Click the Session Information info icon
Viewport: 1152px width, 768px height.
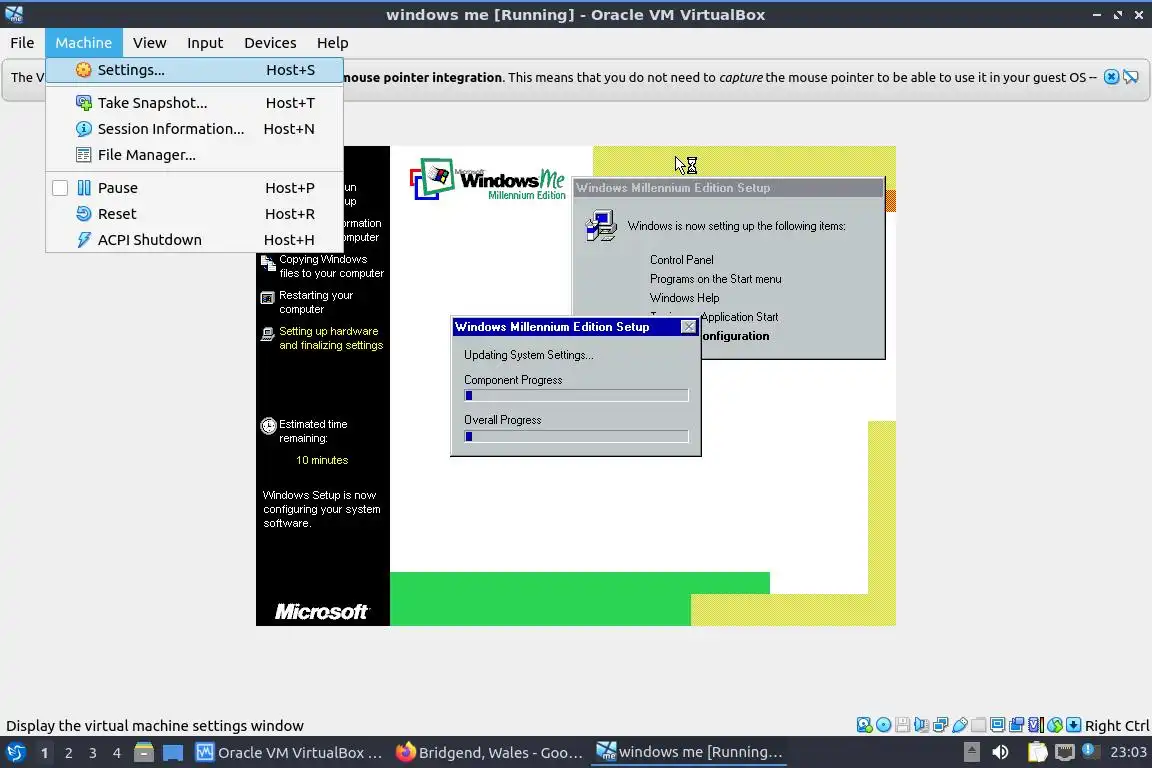(x=84, y=129)
